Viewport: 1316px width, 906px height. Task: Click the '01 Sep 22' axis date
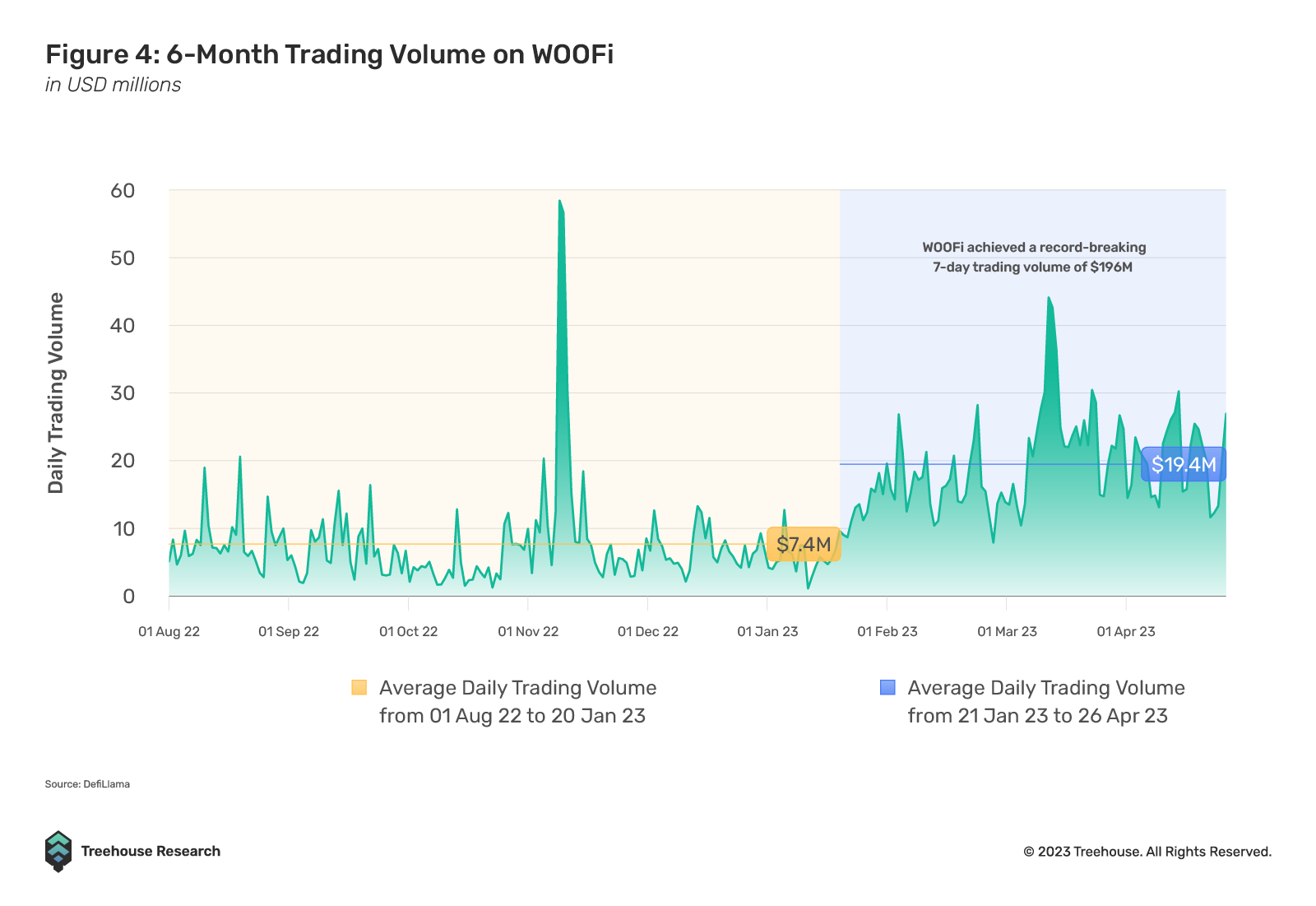pyautogui.click(x=289, y=632)
